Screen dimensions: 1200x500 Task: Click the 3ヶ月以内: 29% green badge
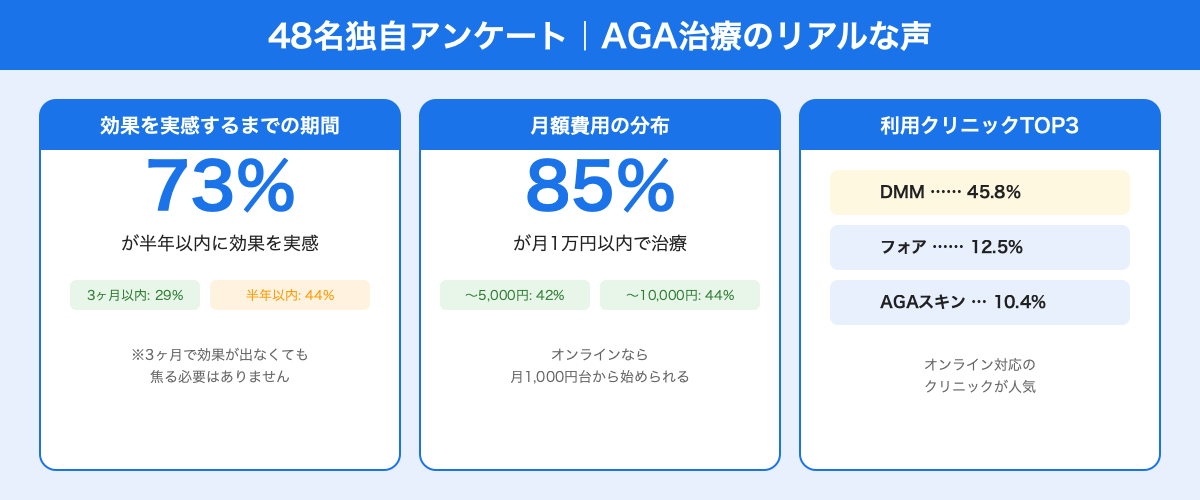tap(135, 295)
